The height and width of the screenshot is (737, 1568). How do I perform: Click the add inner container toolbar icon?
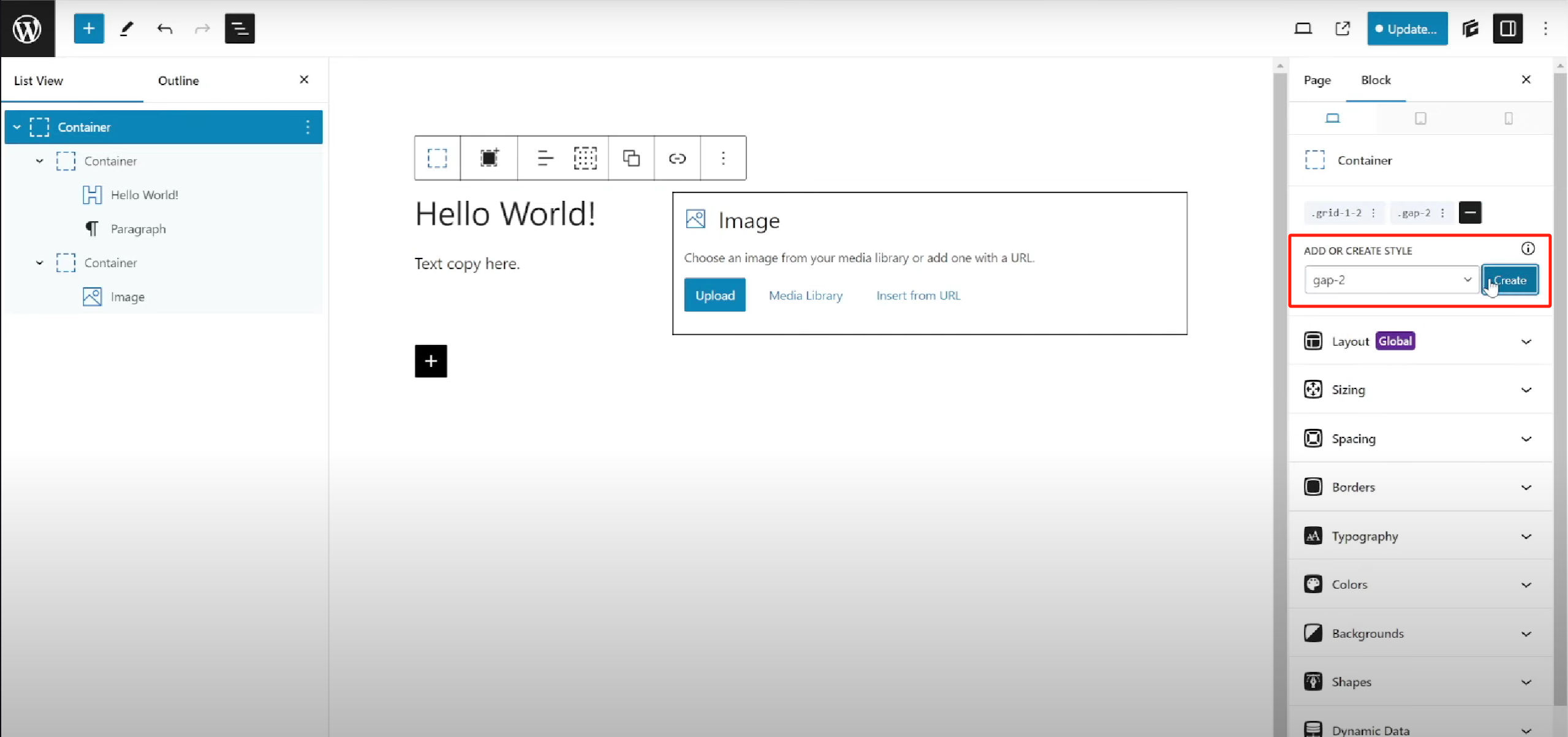click(489, 159)
